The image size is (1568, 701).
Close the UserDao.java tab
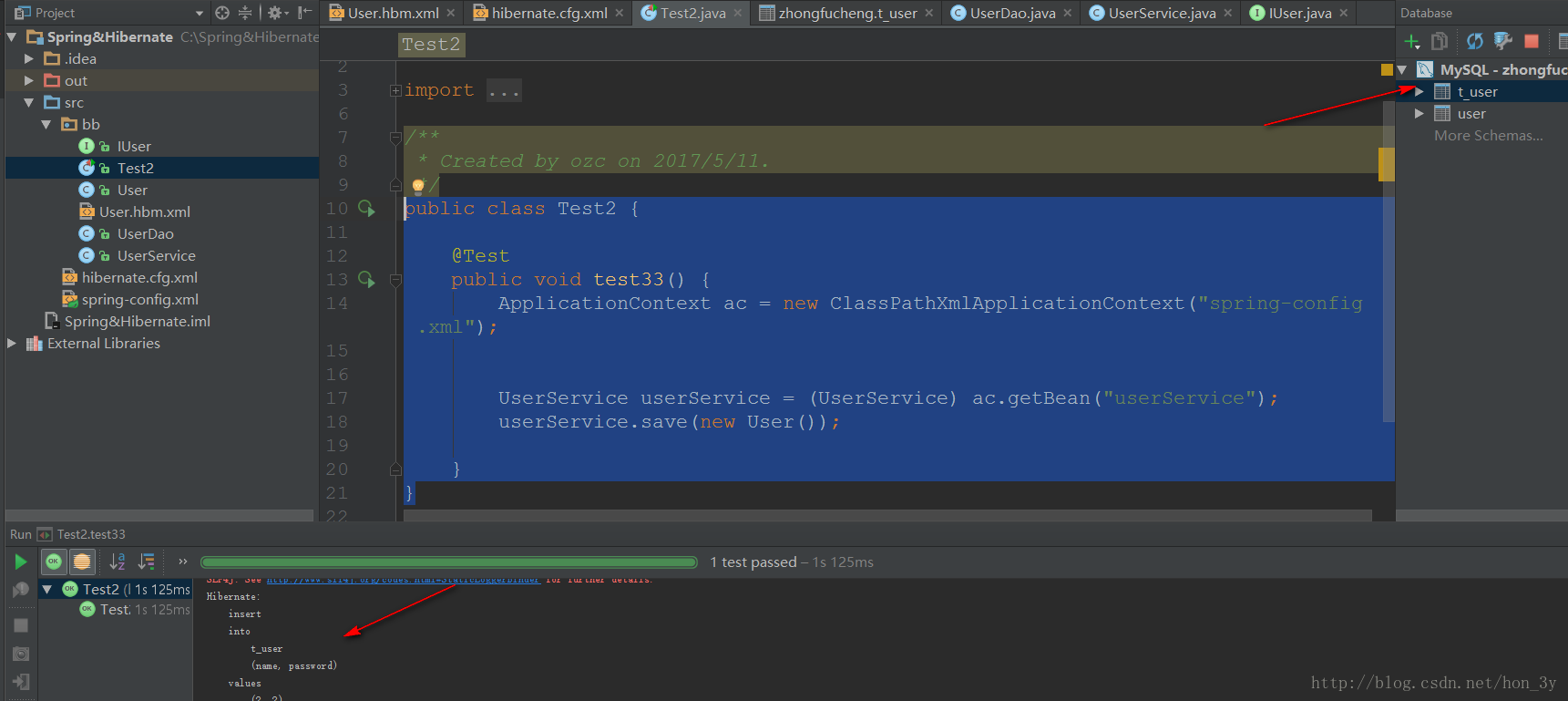1068,13
